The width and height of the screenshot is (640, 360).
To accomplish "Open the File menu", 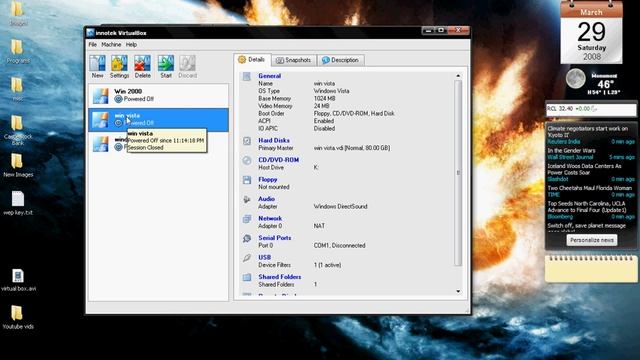I will point(93,44).
